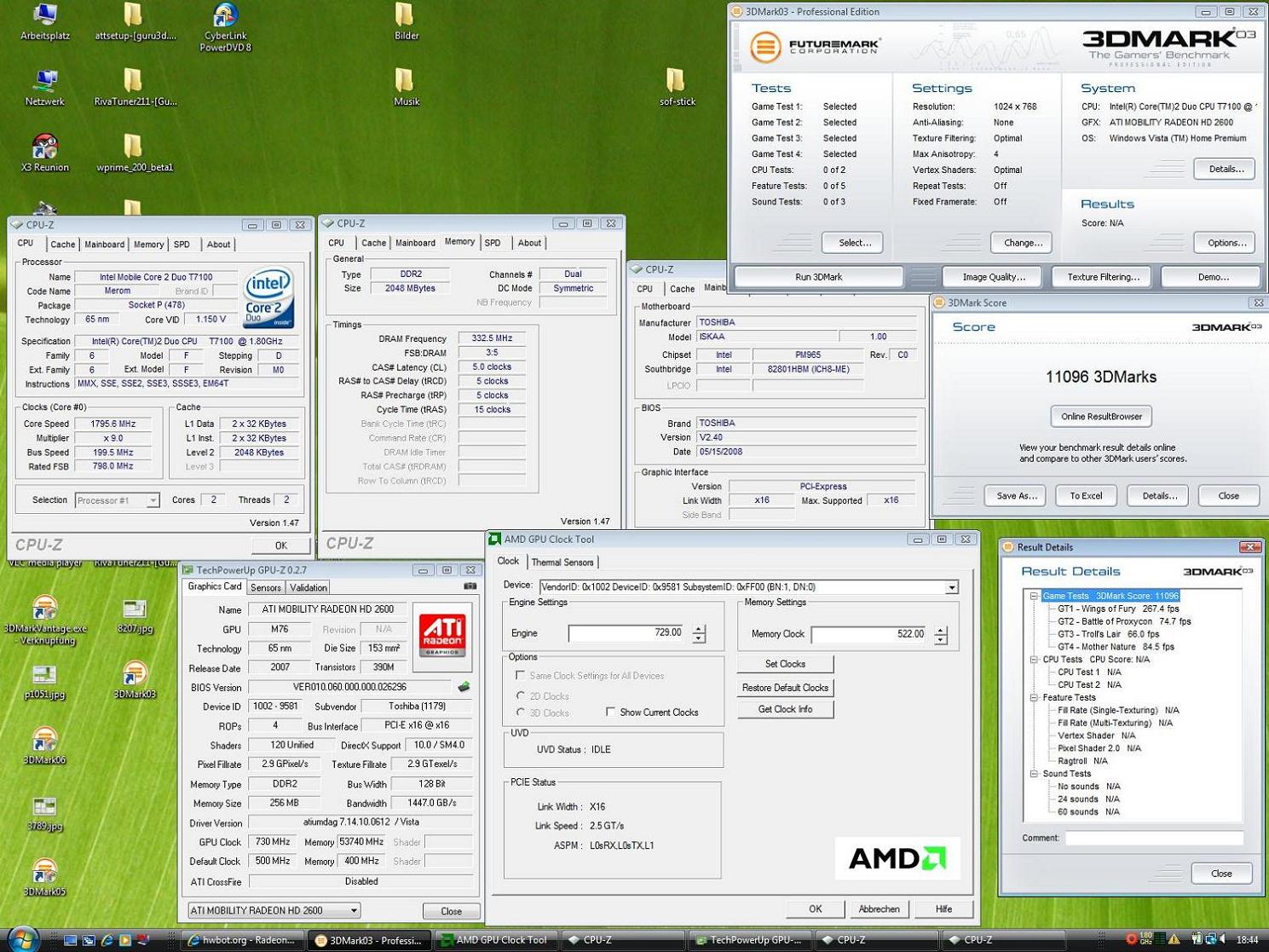Image resolution: width=1269 pixels, height=952 pixels.
Task: Click Abbrechen in AMD GPU Clock Tool
Action: 879,909
